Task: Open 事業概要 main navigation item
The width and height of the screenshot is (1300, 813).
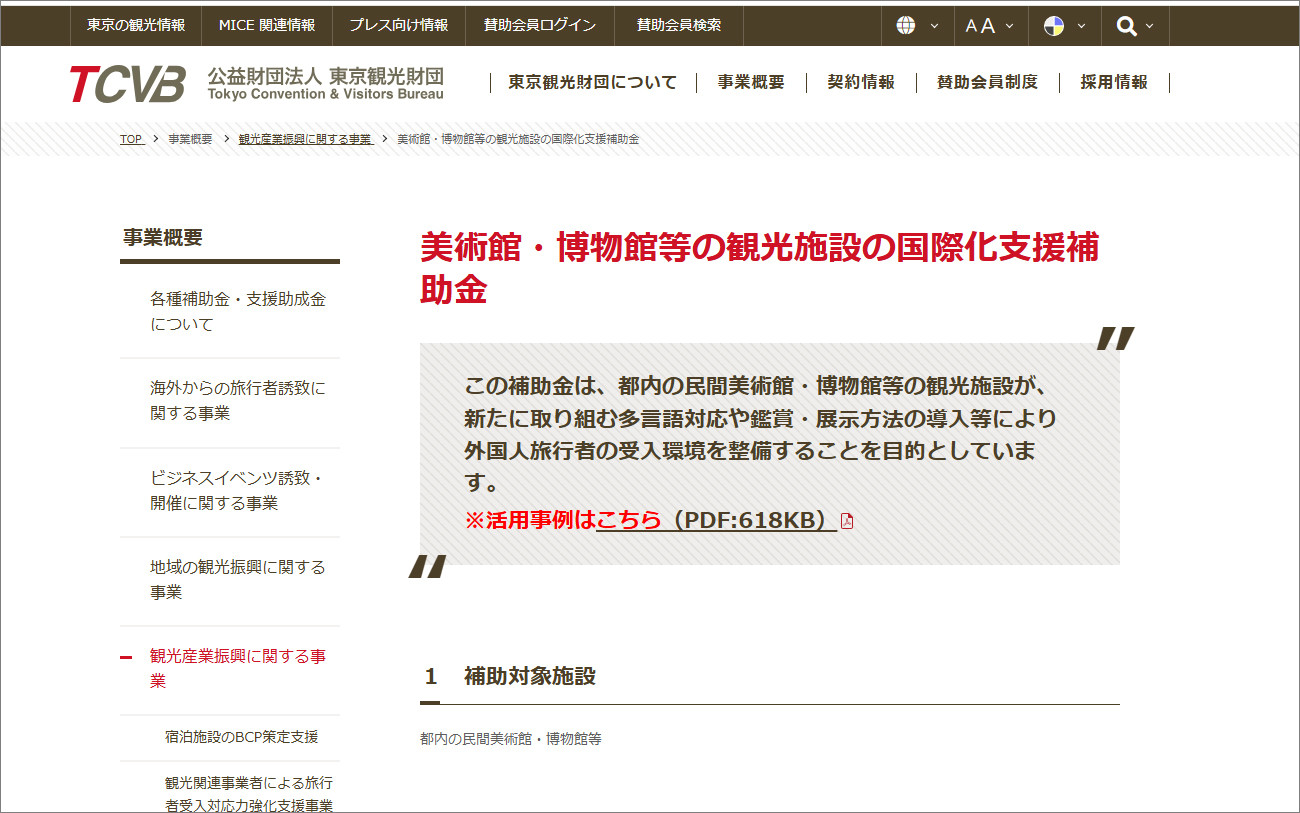Action: (751, 83)
